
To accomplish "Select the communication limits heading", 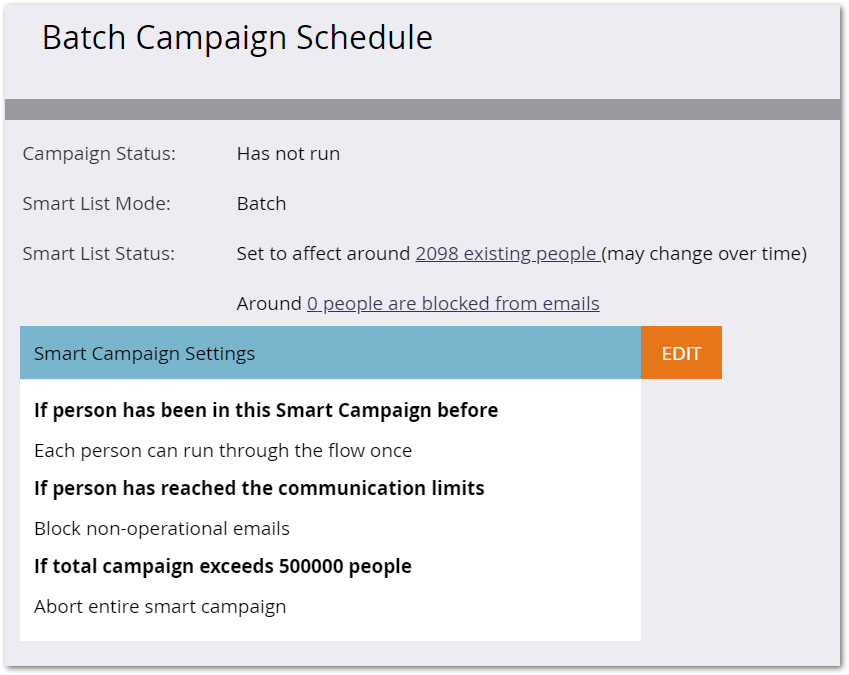I will tap(259, 488).
